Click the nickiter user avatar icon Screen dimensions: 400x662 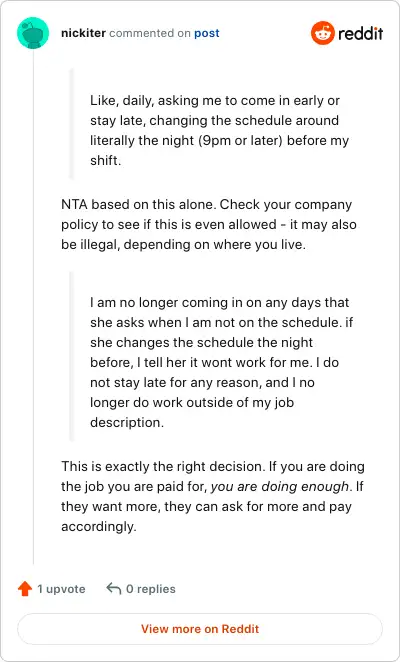[33, 33]
